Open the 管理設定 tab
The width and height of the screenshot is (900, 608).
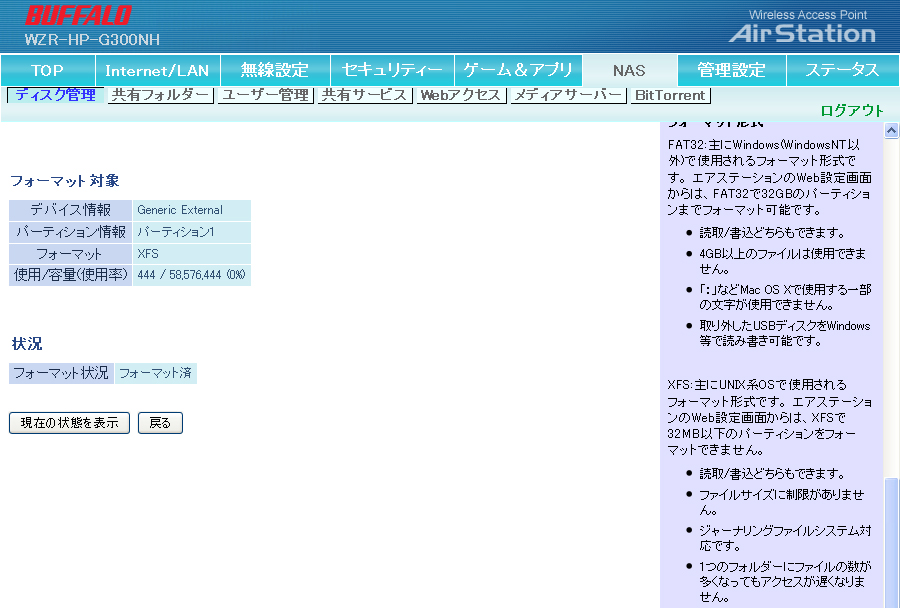click(731, 70)
